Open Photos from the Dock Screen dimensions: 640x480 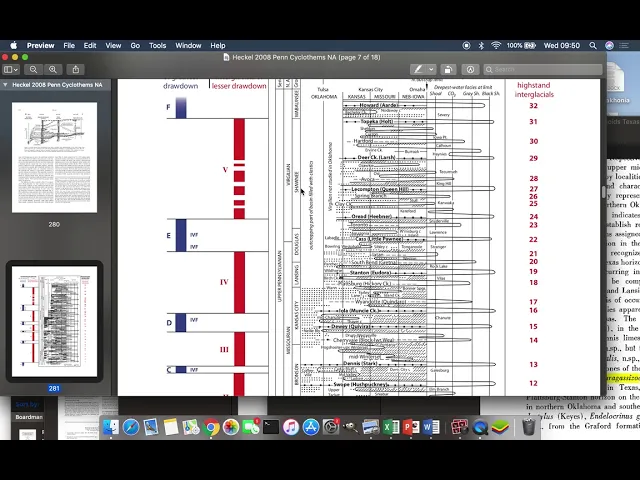(x=231, y=427)
